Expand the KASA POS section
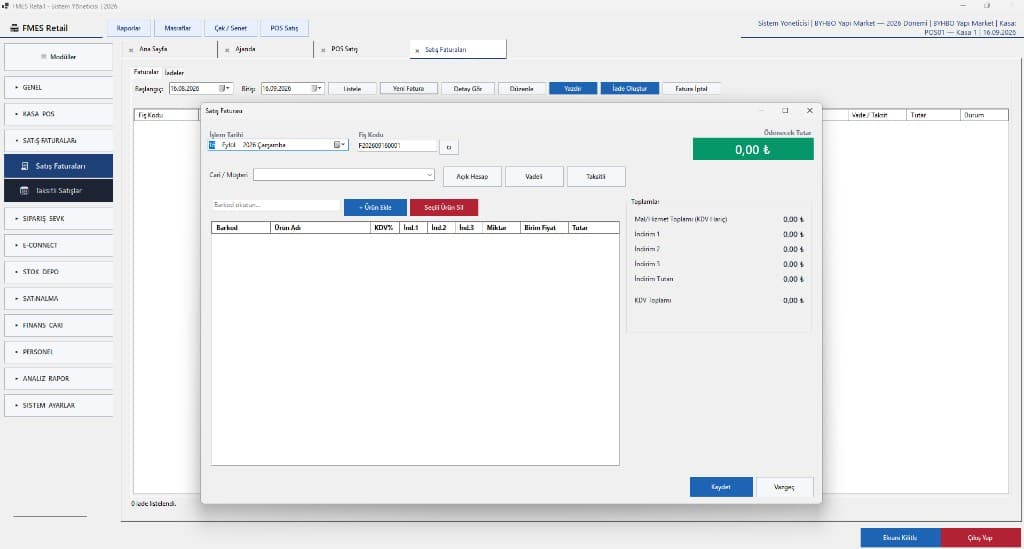The height and width of the screenshot is (549, 1024). (x=59, y=114)
